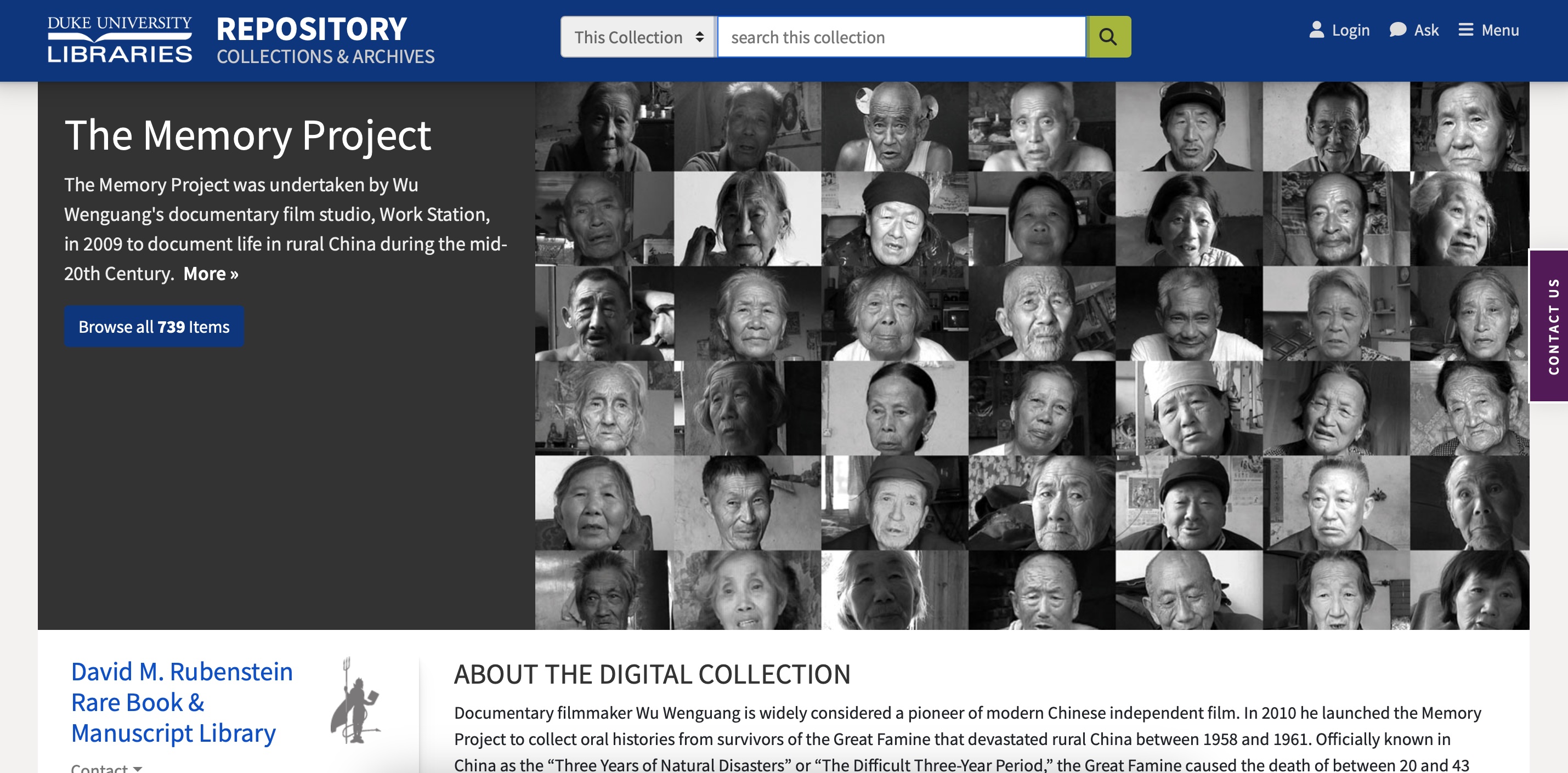The width and height of the screenshot is (1568, 773).
Task: Click the Login user icon
Action: 1316,30
